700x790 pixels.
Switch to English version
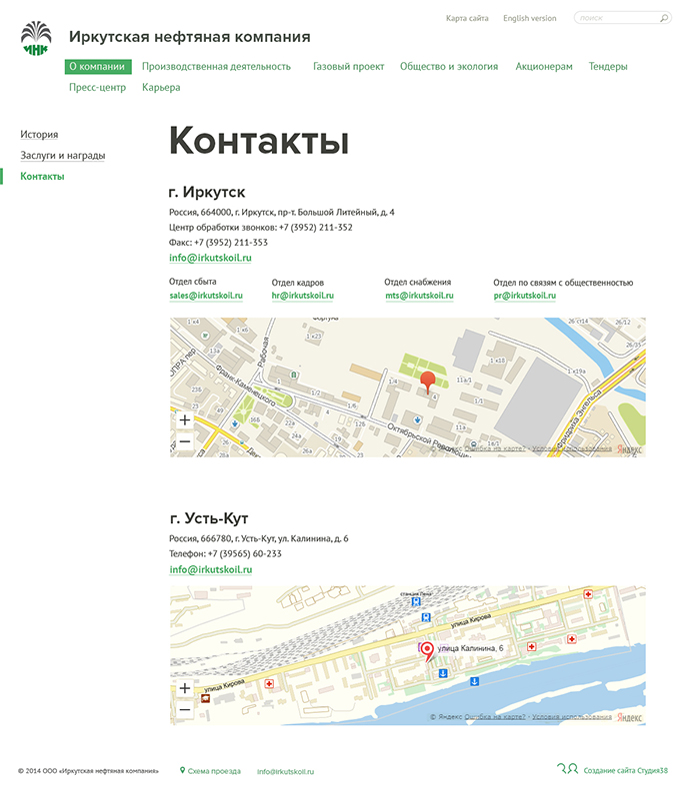coord(529,18)
